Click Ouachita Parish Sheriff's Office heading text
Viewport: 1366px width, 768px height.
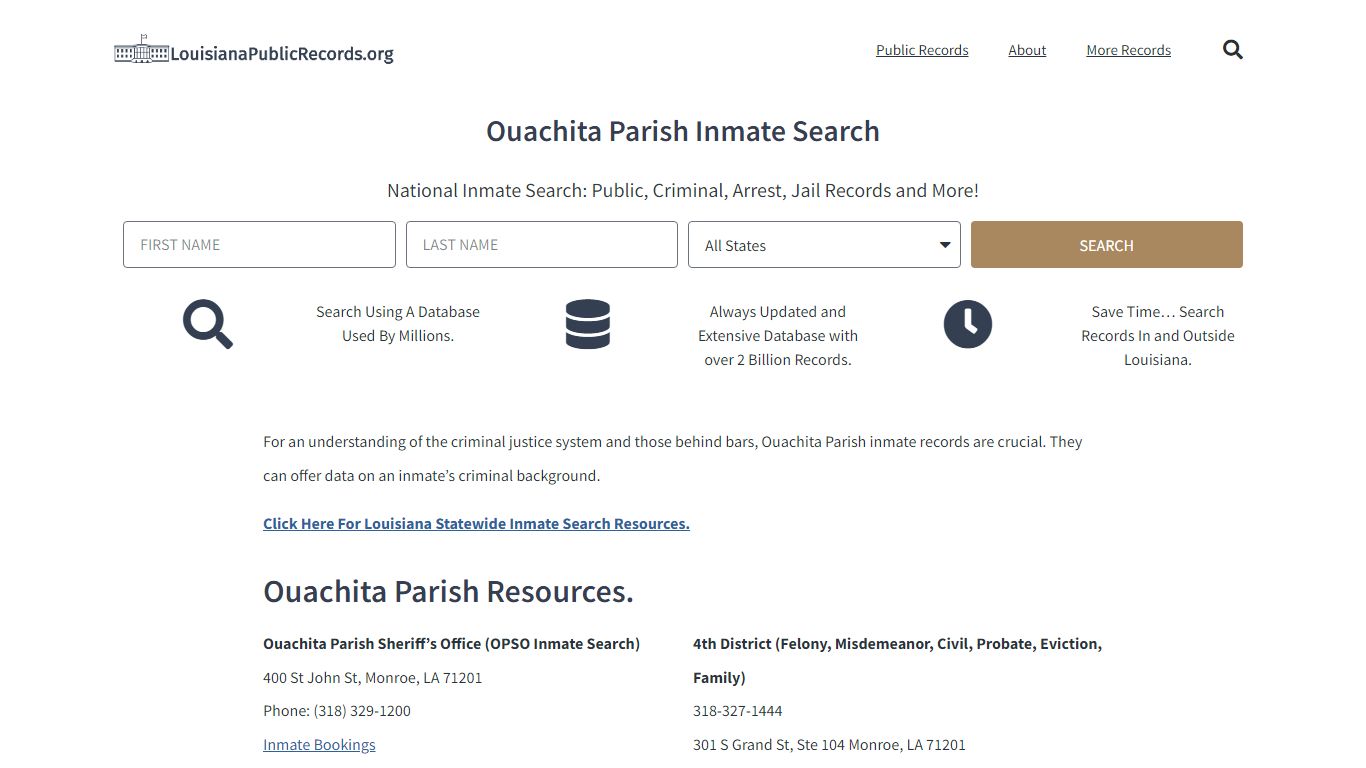click(451, 643)
